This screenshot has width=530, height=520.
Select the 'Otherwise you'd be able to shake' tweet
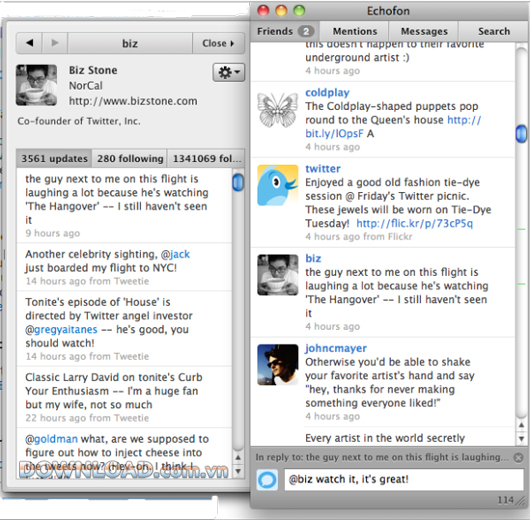pyautogui.click(x=383, y=382)
